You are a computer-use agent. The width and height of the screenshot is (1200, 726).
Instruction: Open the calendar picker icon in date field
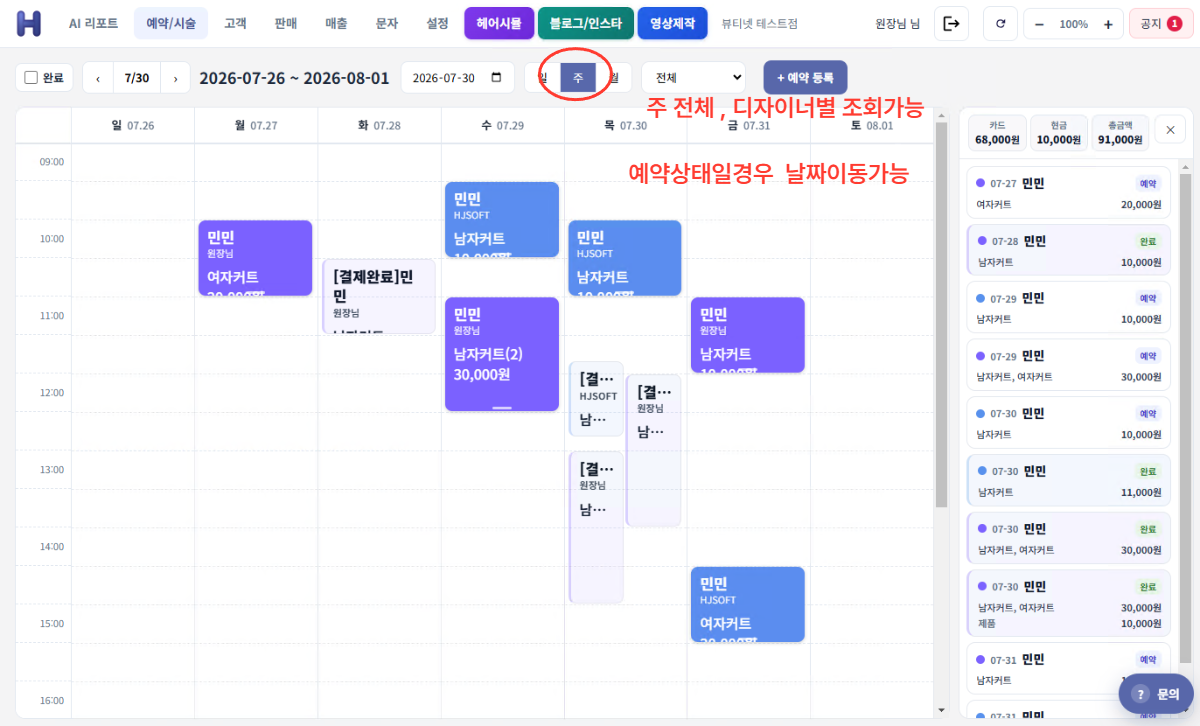click(497, 77)
